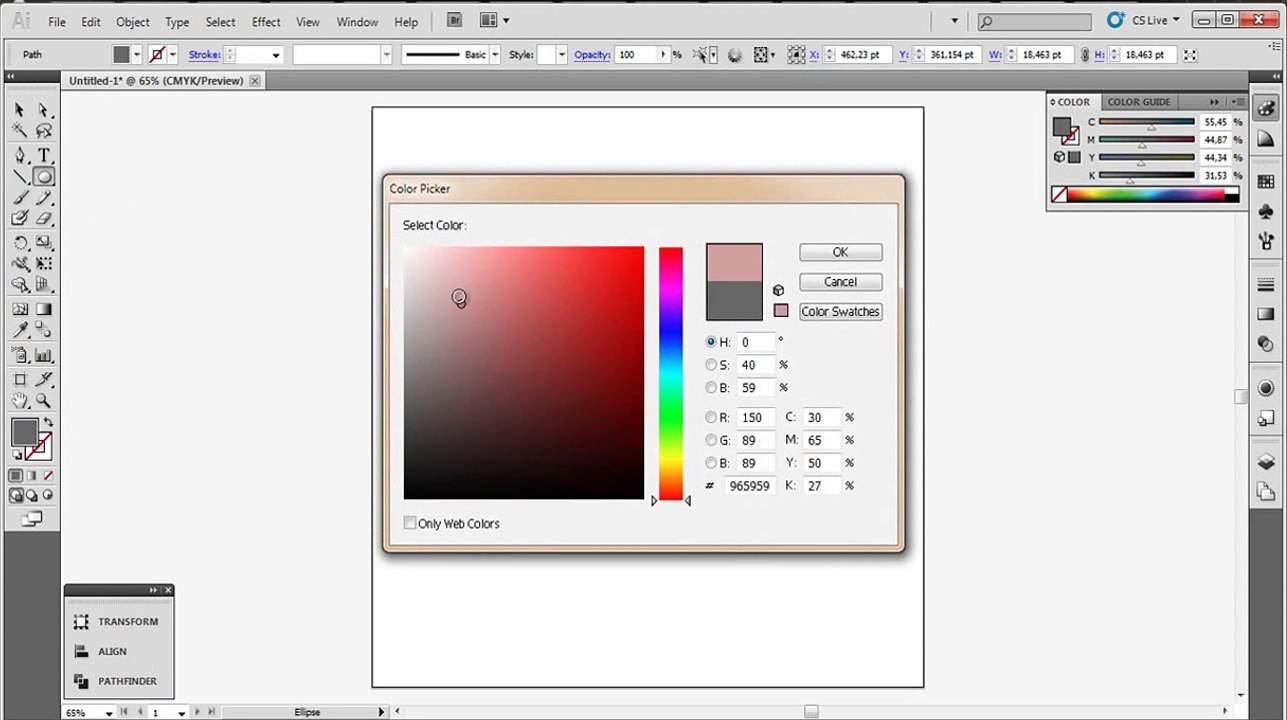Screen dimensions: 1287x720
Task: Swap fill and stroke colors in toolbox
Action: (x=48, y=423)
